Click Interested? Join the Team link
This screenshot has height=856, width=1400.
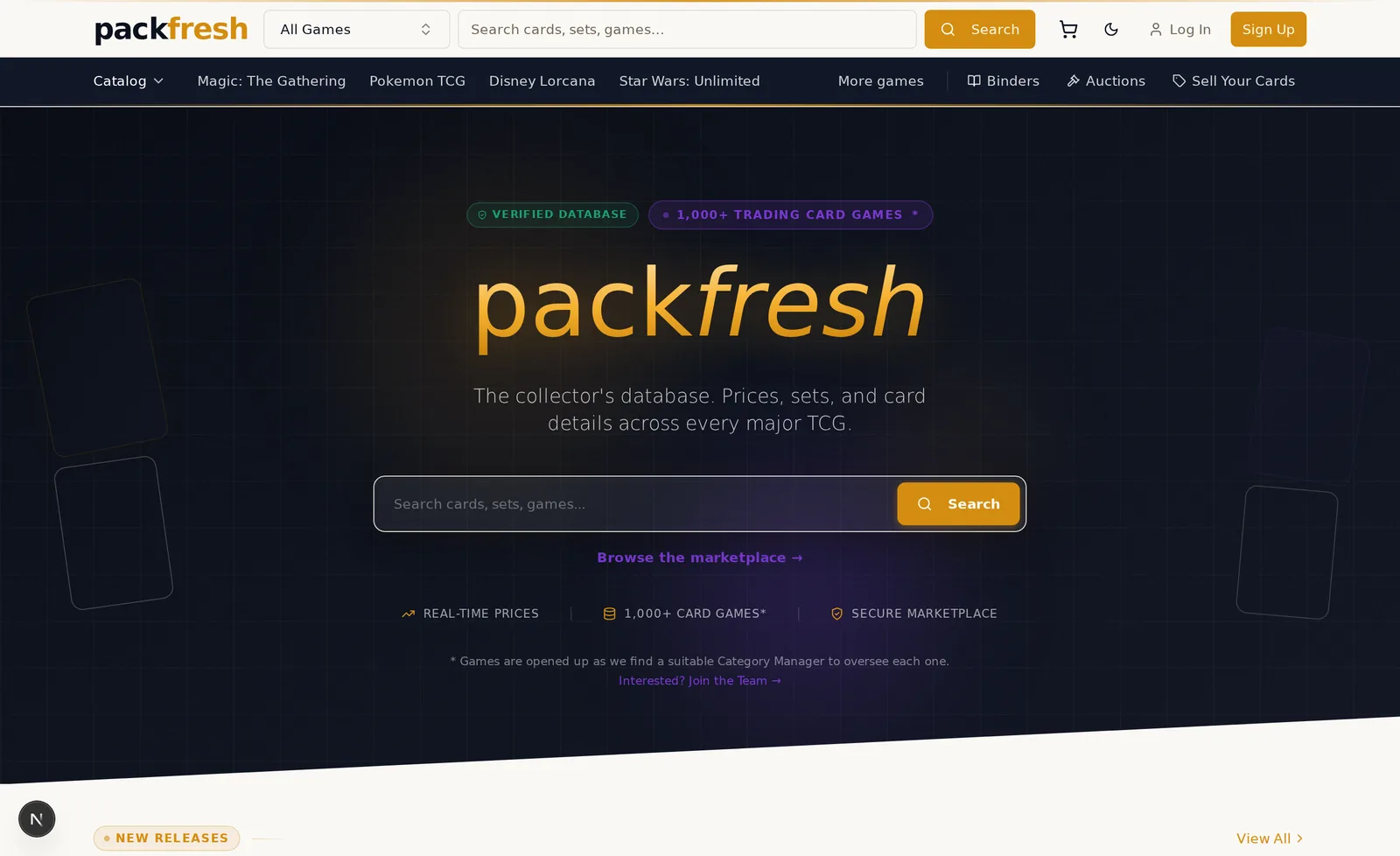click(x=700, y=681)
